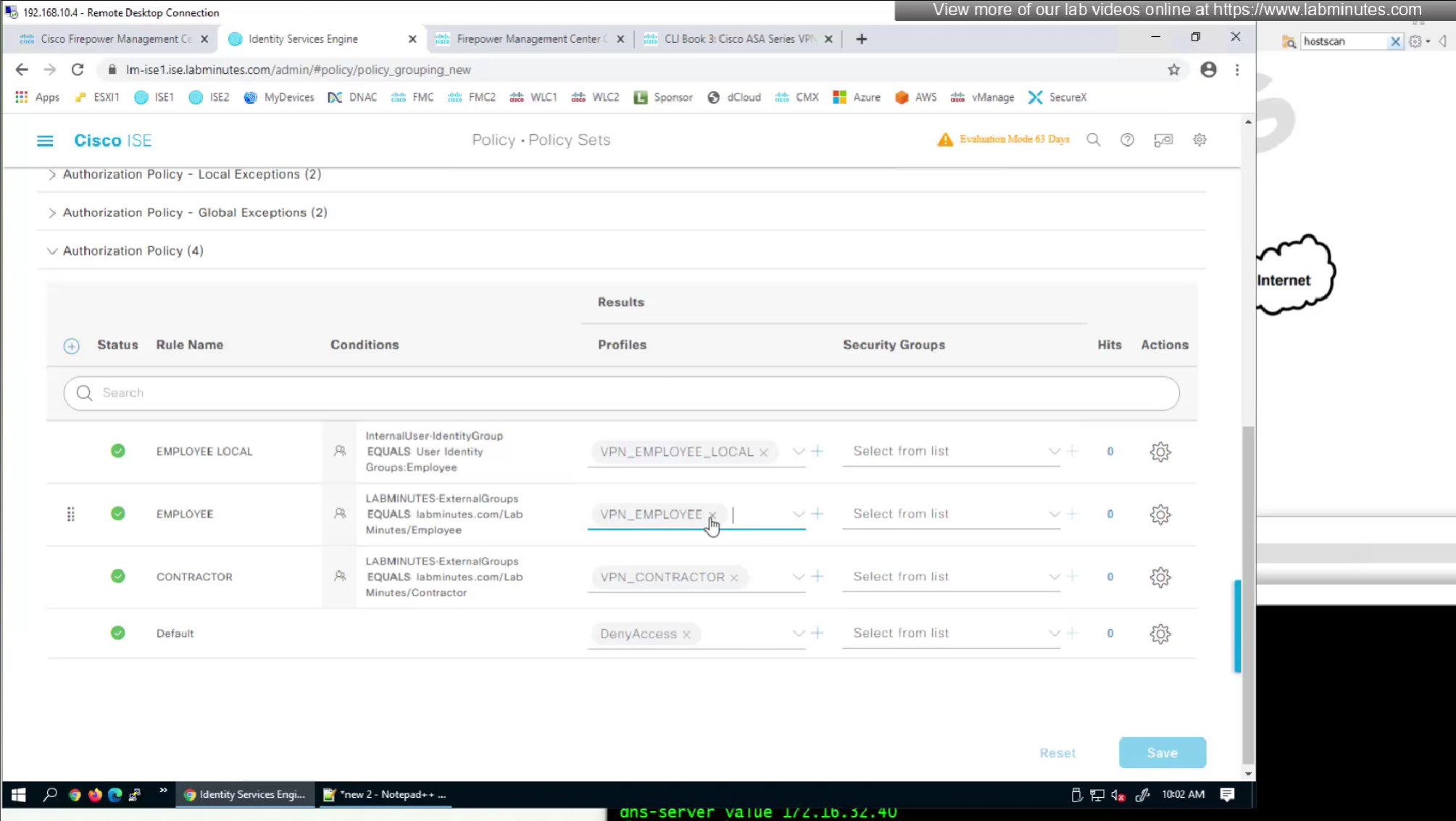The image size is (1456, 821).
Task: Click the Save button
Action: click(x=1162, y=753)
